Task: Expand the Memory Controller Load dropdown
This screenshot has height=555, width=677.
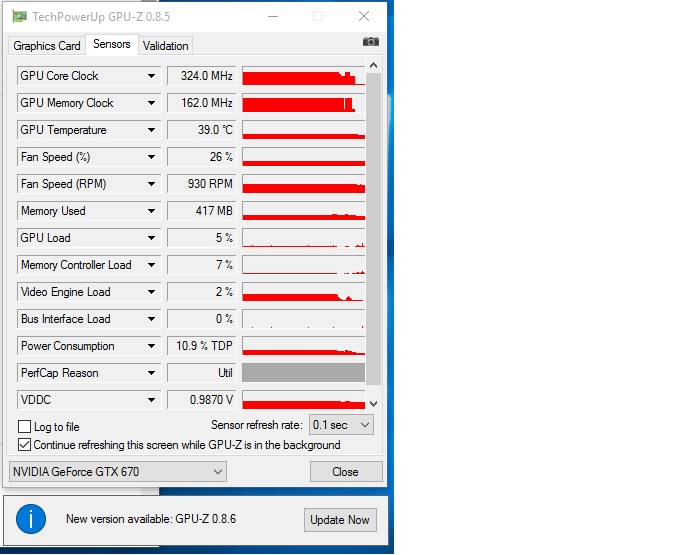Action: click(89, 265)
